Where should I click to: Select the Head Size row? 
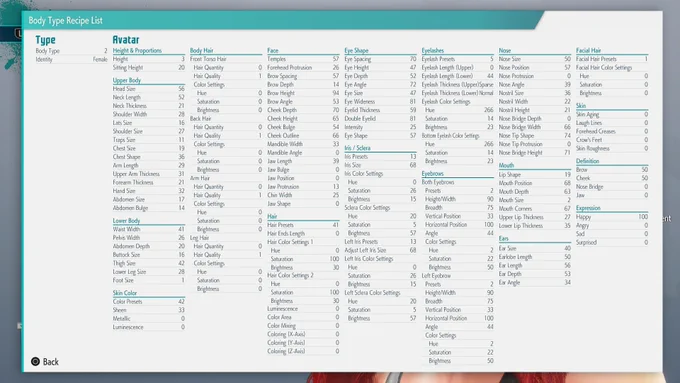click(149, 89)
